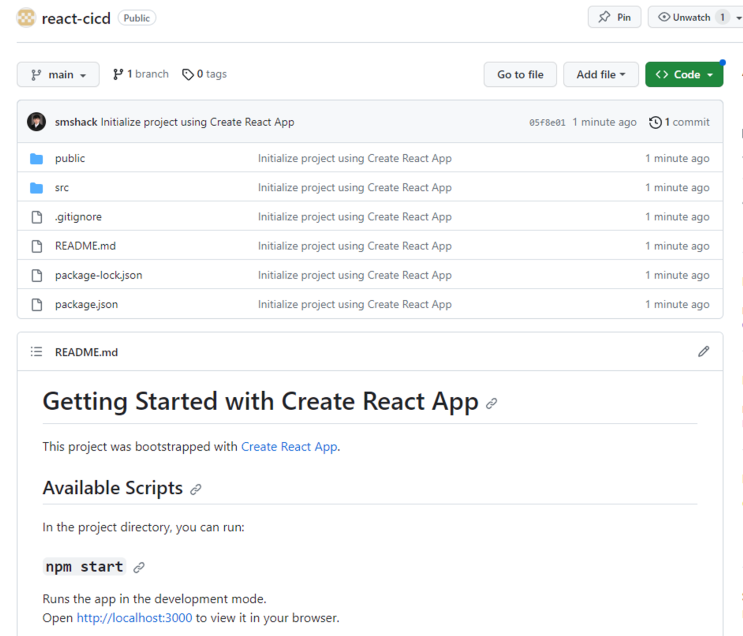
Task: Edit README with the pencil icon
Action: coord(704,351)
